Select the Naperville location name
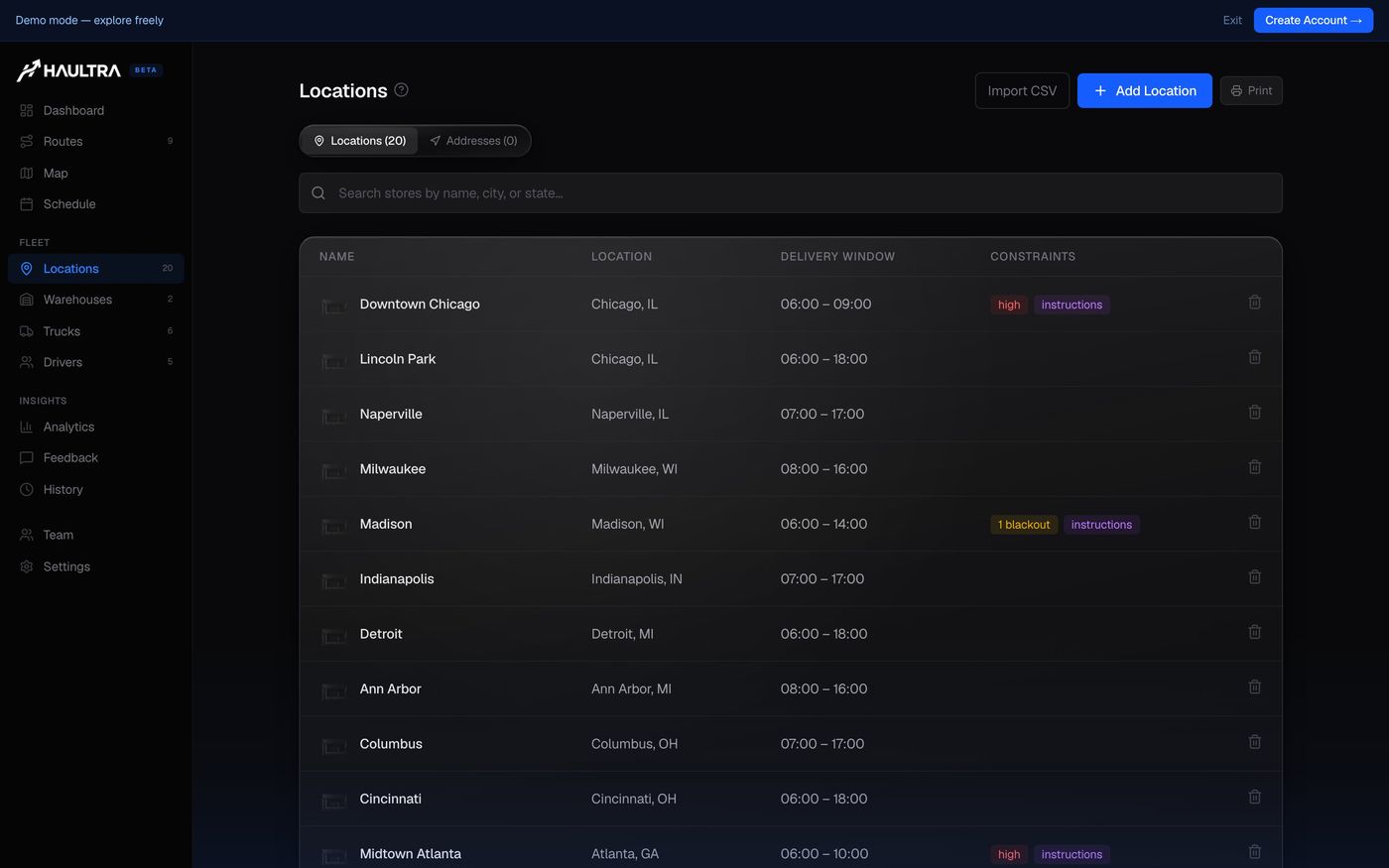Viewport: 1389px width, 868px height. [391, 414]
